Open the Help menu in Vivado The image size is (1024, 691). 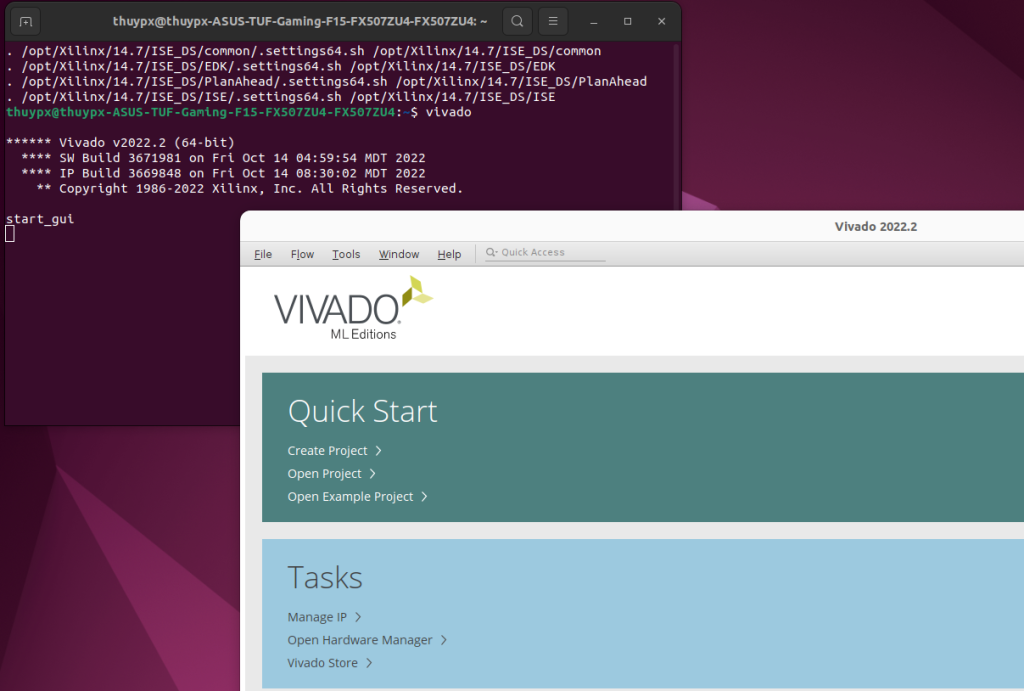click(449, 254)
